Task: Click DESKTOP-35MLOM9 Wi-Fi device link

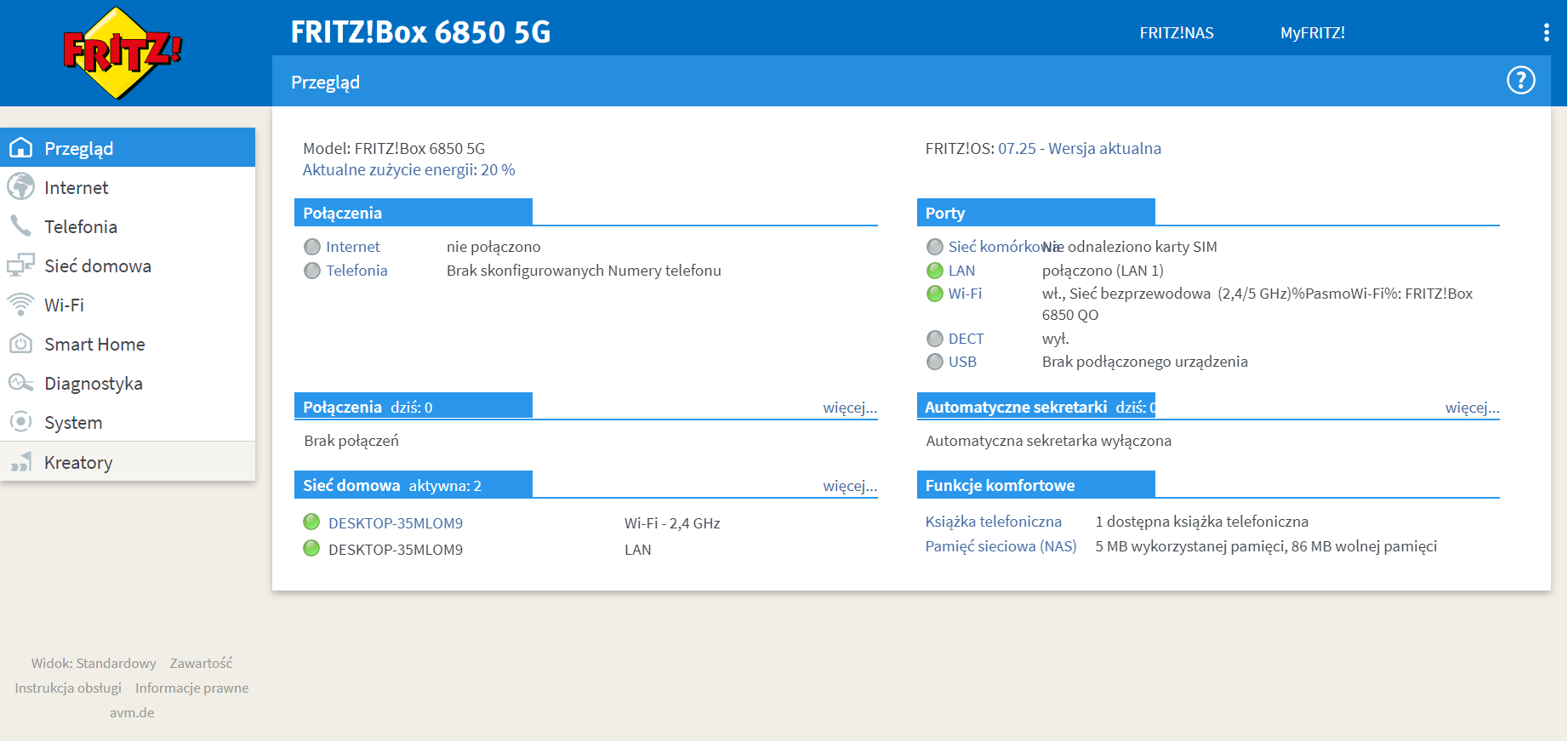Action: pos(396,523)
